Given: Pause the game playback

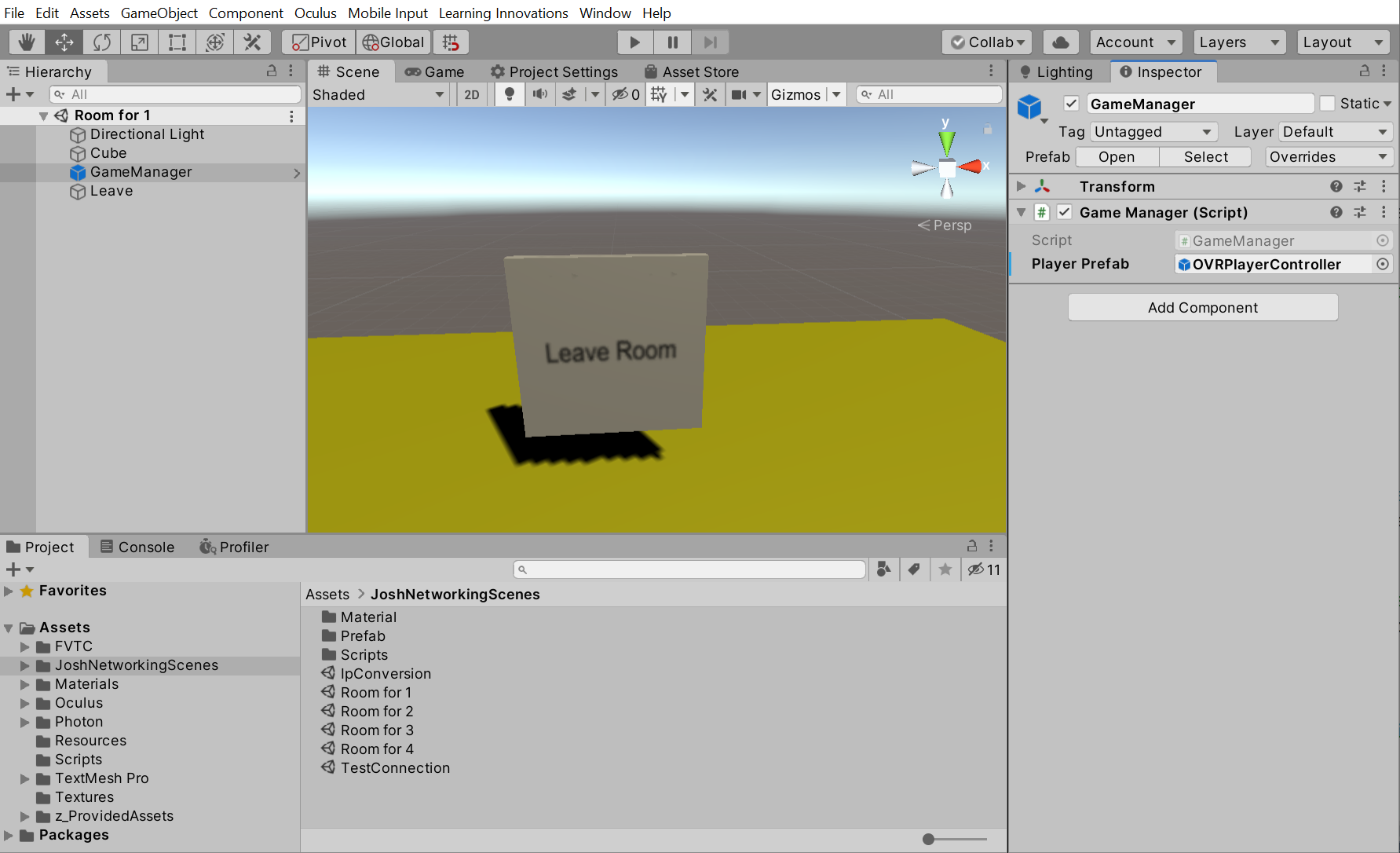Looking at the screenshot, I should point(673,42).
